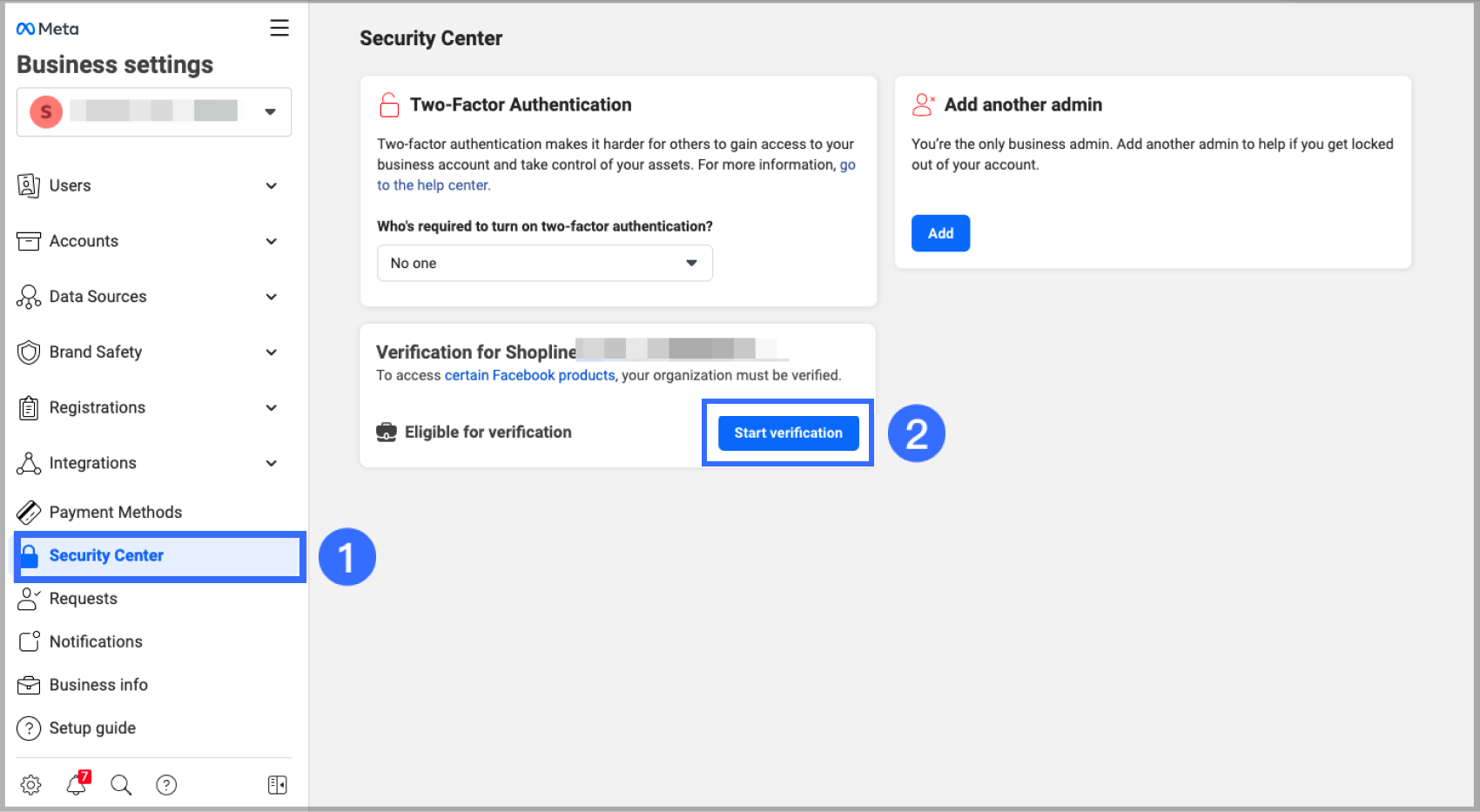This screenshot has width=1480, height=812.
Task: Click the Meta logo
Action: (x=48, y=29)
